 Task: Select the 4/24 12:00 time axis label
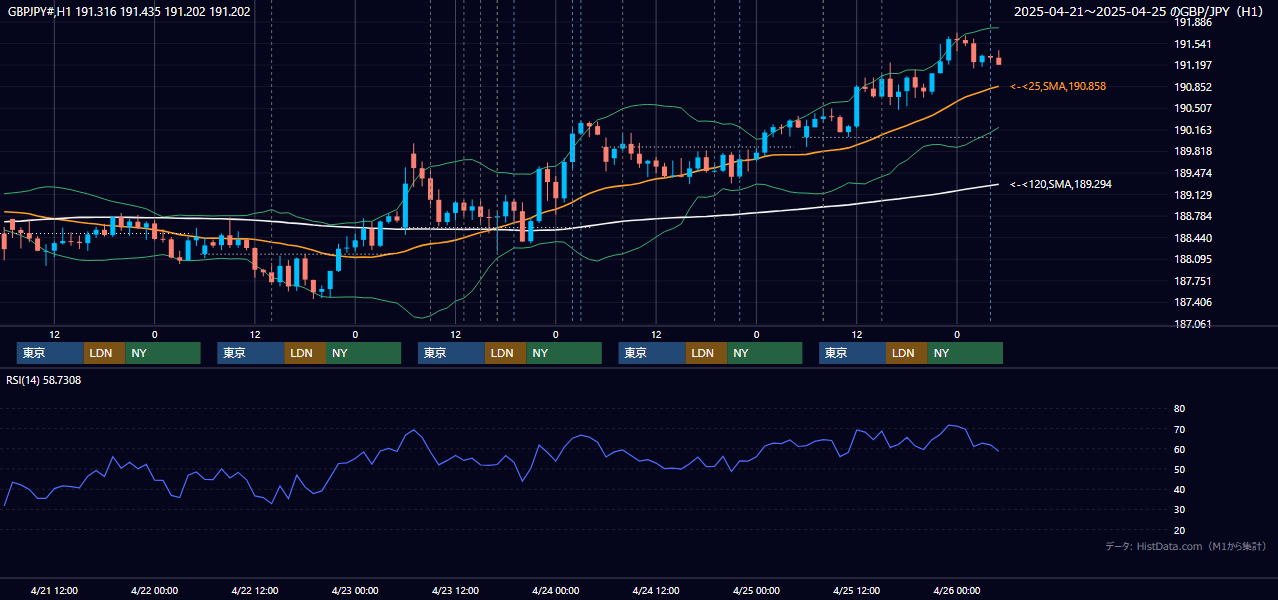(x=656, y=590)
